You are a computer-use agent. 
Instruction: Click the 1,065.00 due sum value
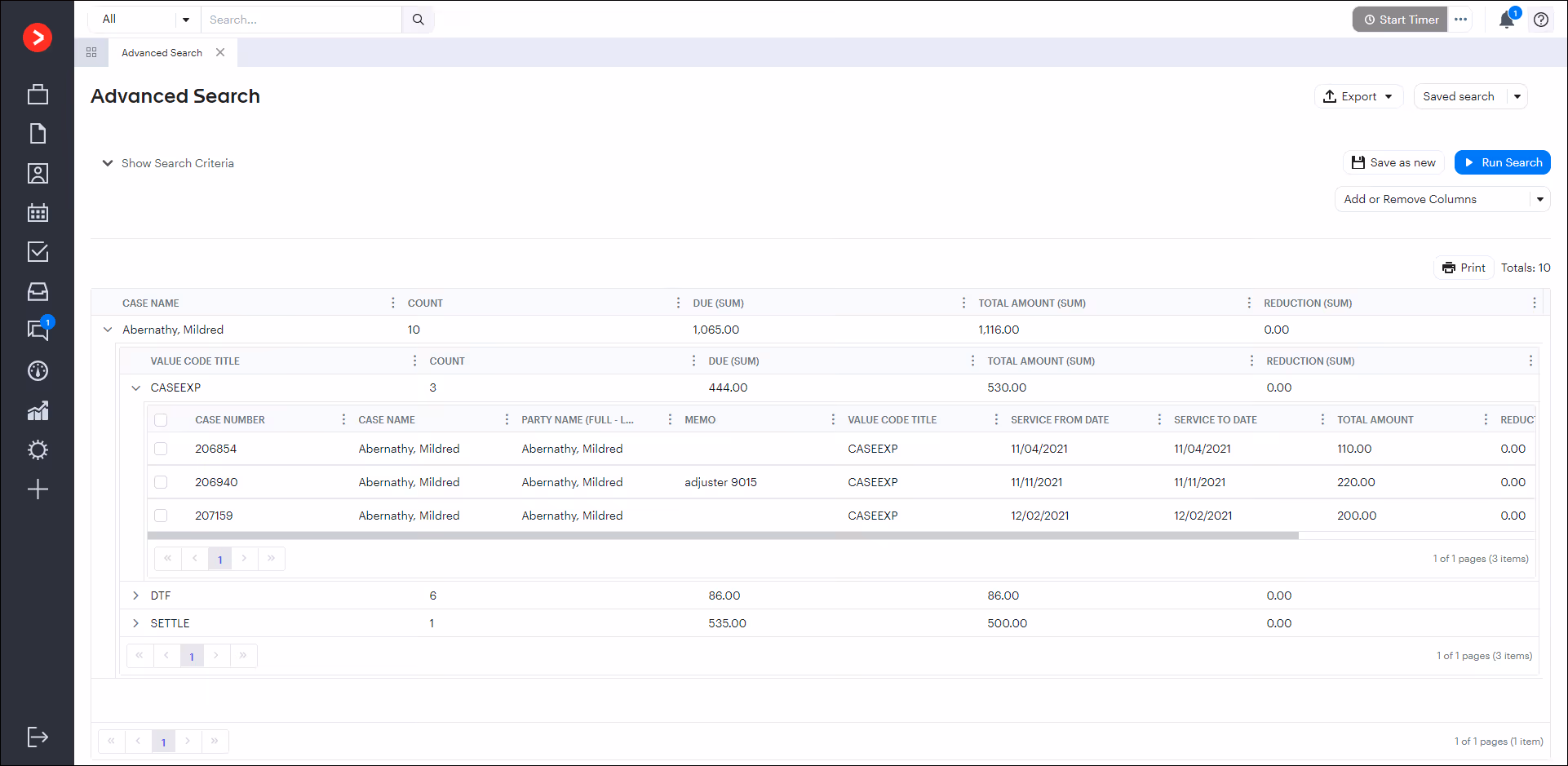click(715, 330)
